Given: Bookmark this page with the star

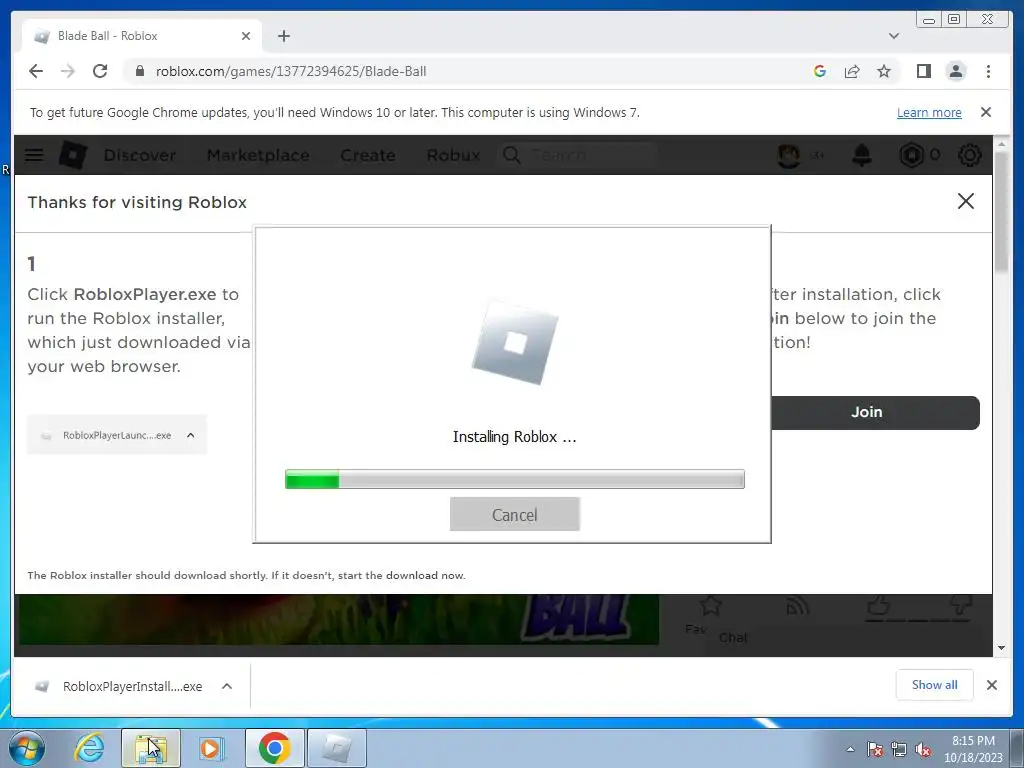Looking at the screenshot, I should pos(884,71).
